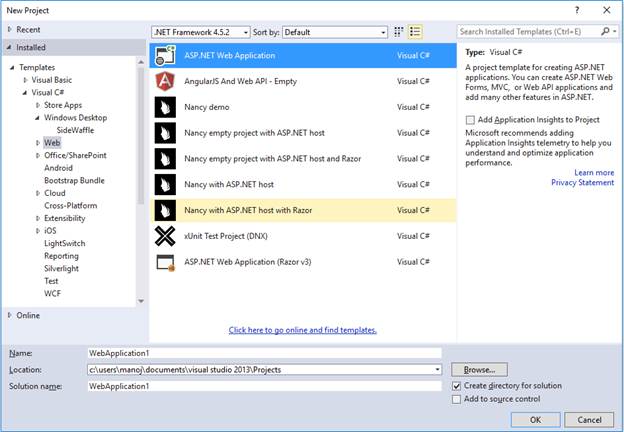This screenshot has height=432, width=624.
Task: Open the search options dropdown arrow
Action: point(615,31)
